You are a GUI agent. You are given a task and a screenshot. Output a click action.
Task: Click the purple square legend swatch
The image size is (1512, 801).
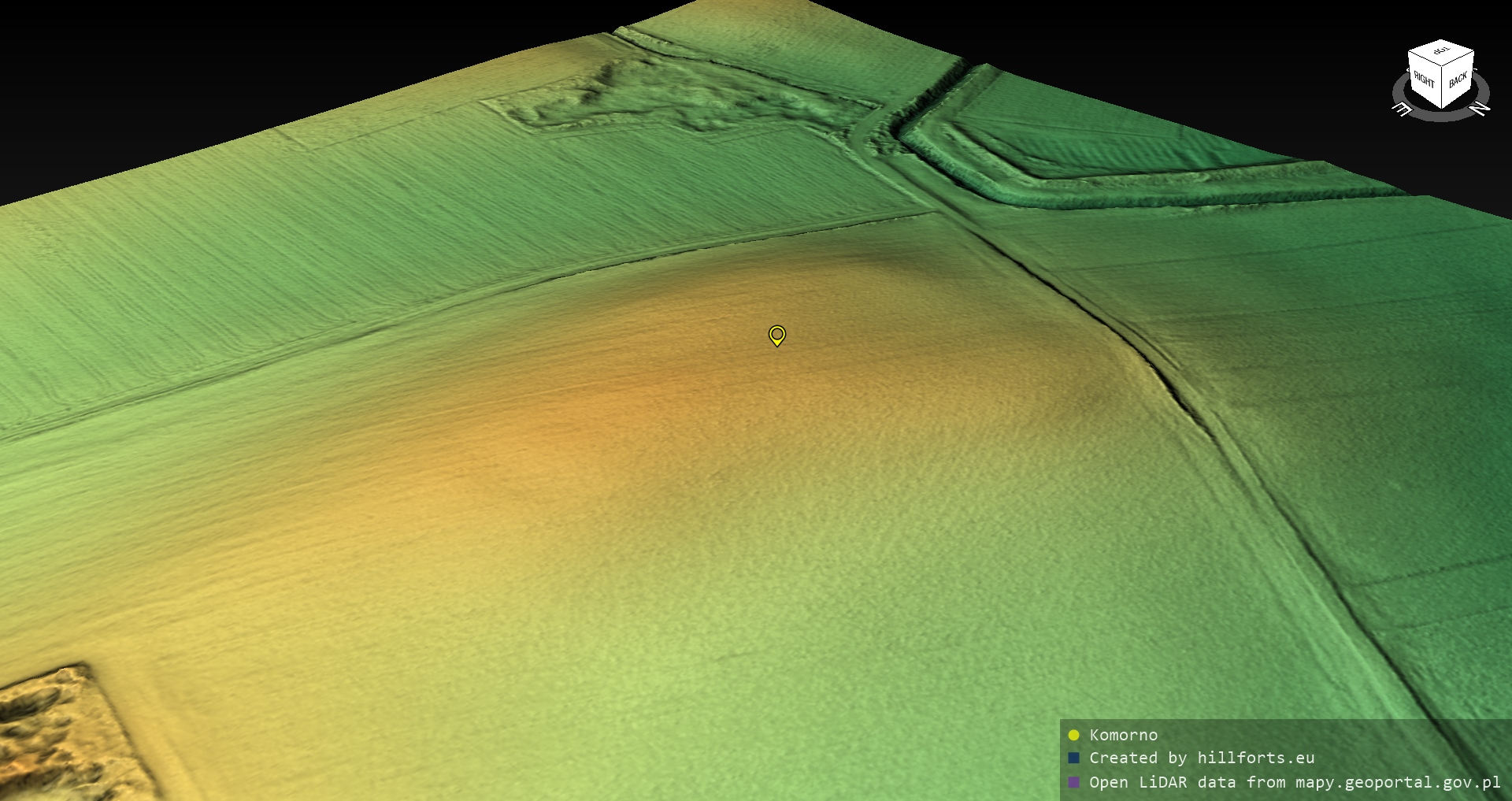click(x=1073, y=782)
